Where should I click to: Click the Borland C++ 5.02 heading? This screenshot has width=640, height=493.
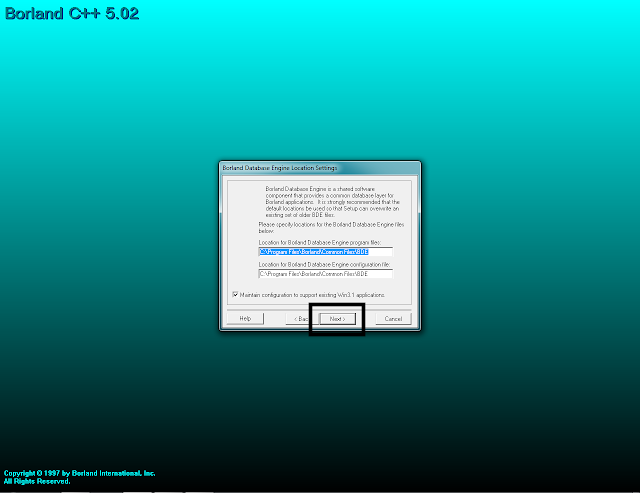[72, 13]
